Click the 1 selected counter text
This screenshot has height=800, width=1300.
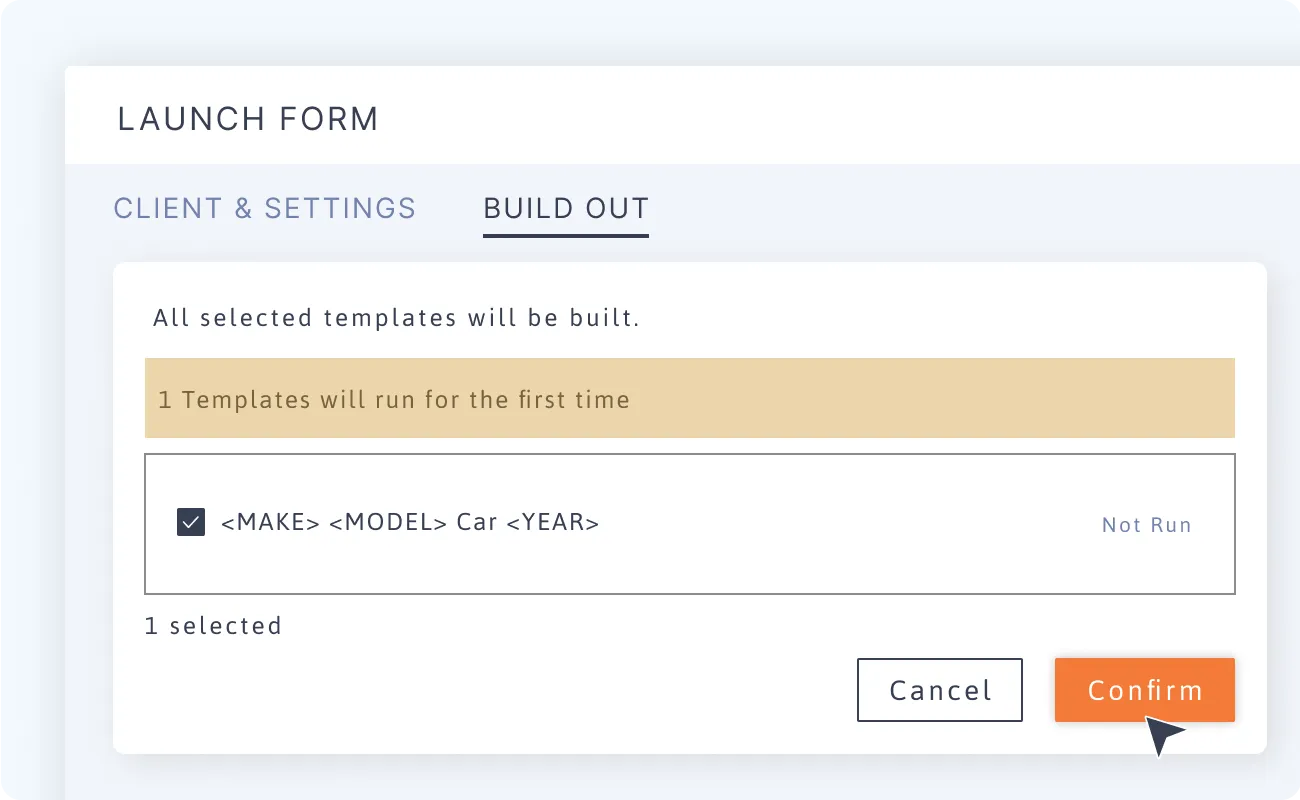click(213, 625)
